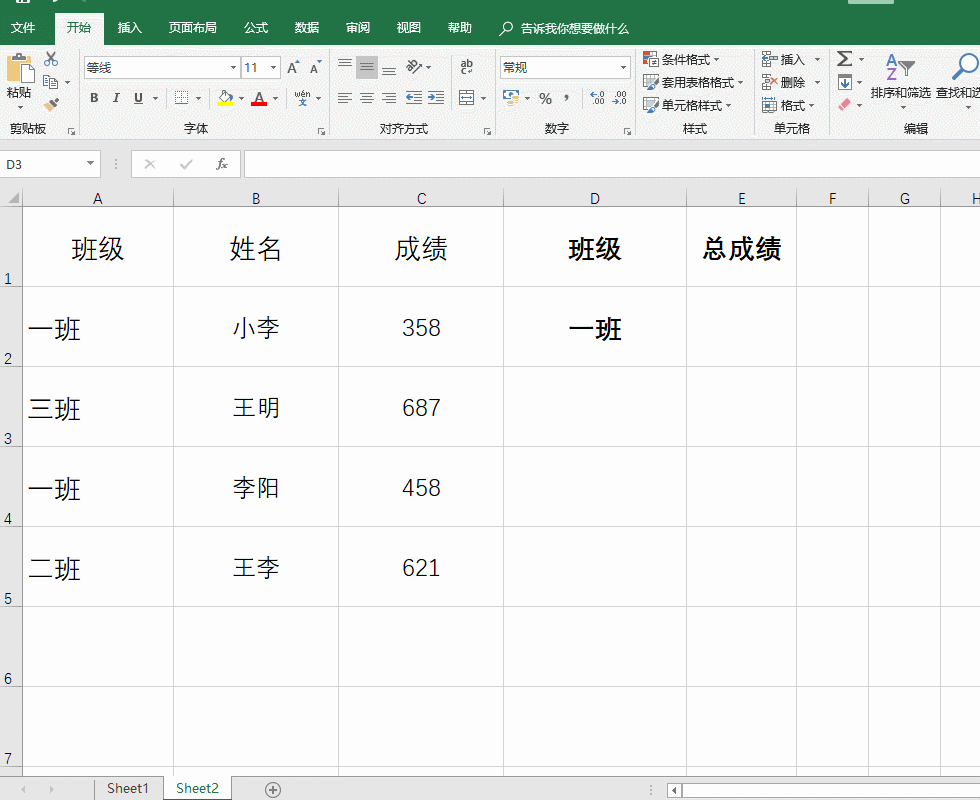Click the merge and center icon

466,98
